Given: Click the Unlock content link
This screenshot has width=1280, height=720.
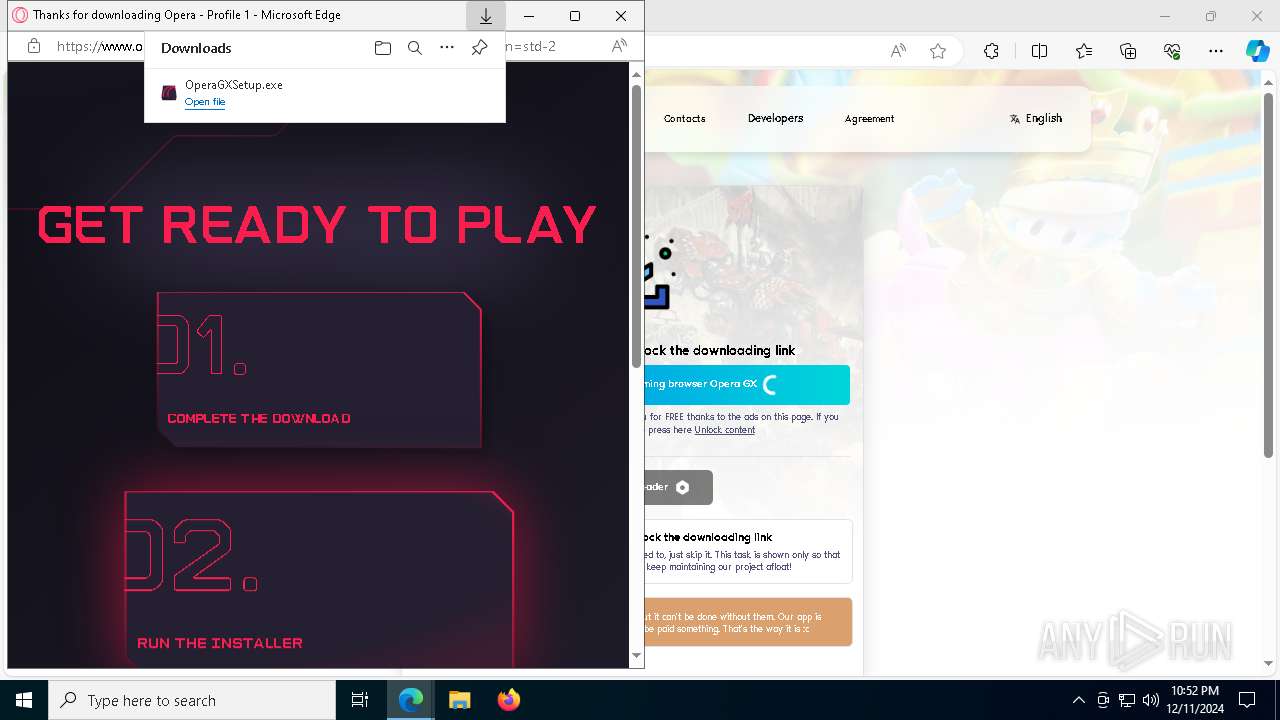Looking at the screenshot, I should [725, 430].
